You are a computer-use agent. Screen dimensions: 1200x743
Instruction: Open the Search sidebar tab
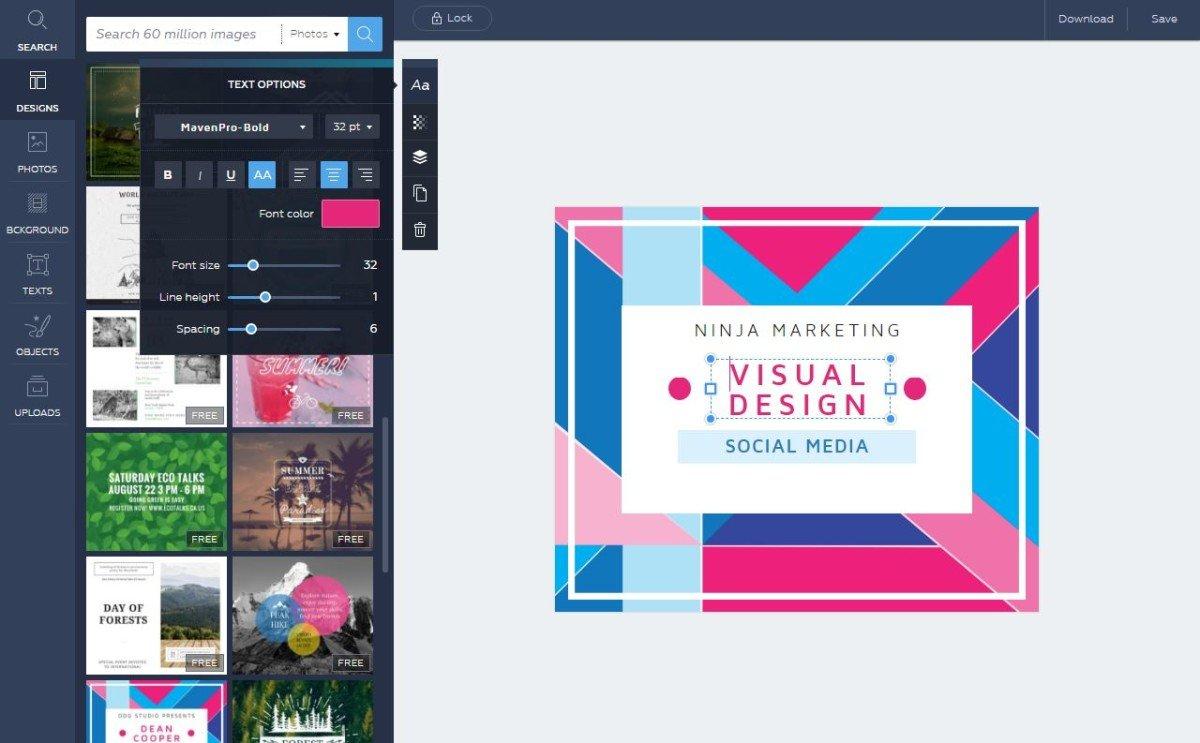37,30
